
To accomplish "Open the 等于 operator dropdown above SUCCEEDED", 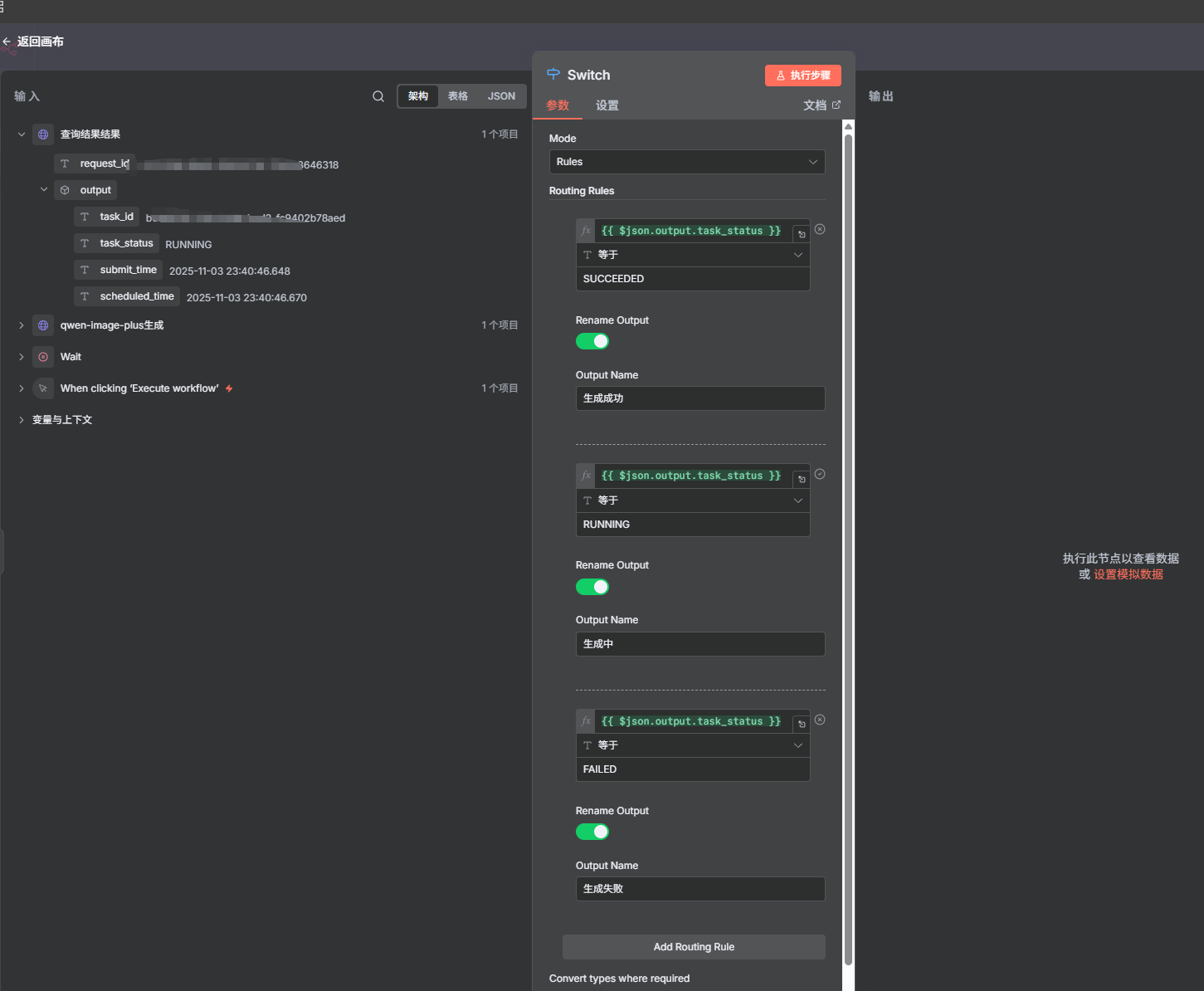I will 693,255.
